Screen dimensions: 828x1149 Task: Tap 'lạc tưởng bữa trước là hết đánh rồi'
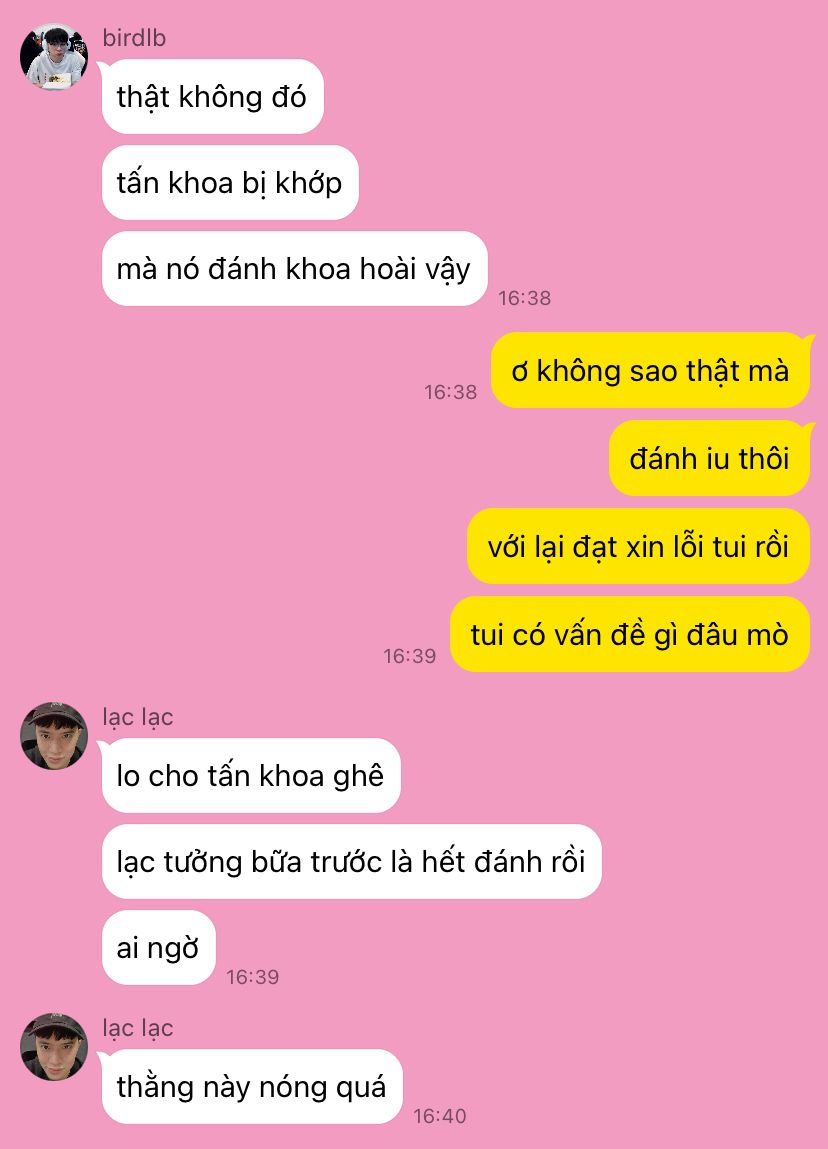coord(352,862)
